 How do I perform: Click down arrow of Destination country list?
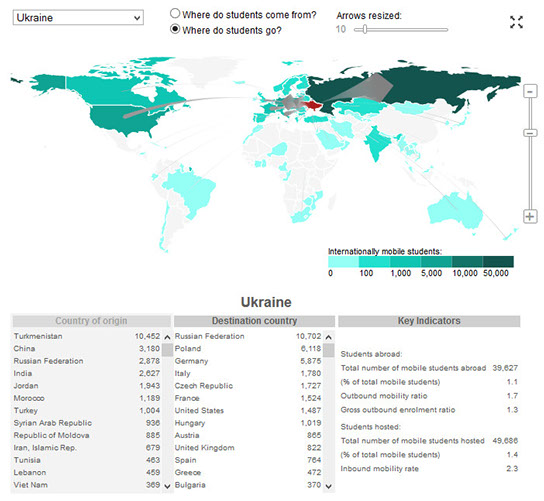tap(329, 486)
